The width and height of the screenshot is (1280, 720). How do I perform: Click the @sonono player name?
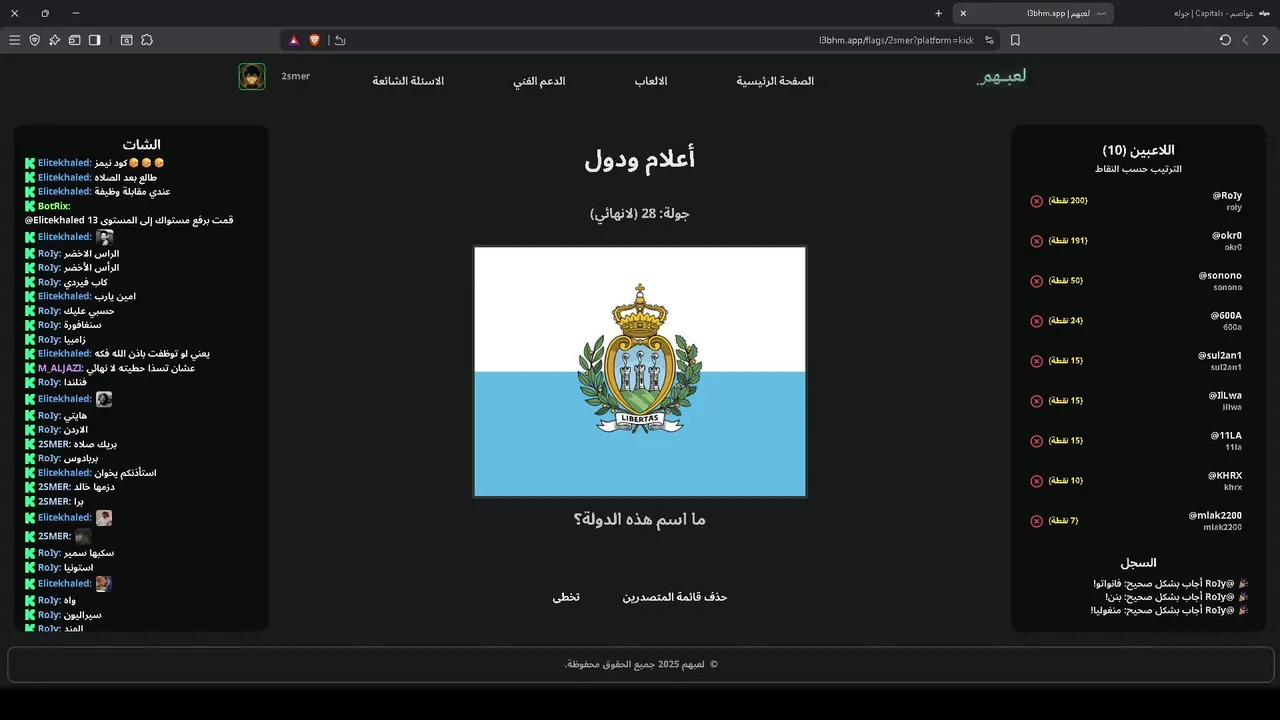(1220, 276)
